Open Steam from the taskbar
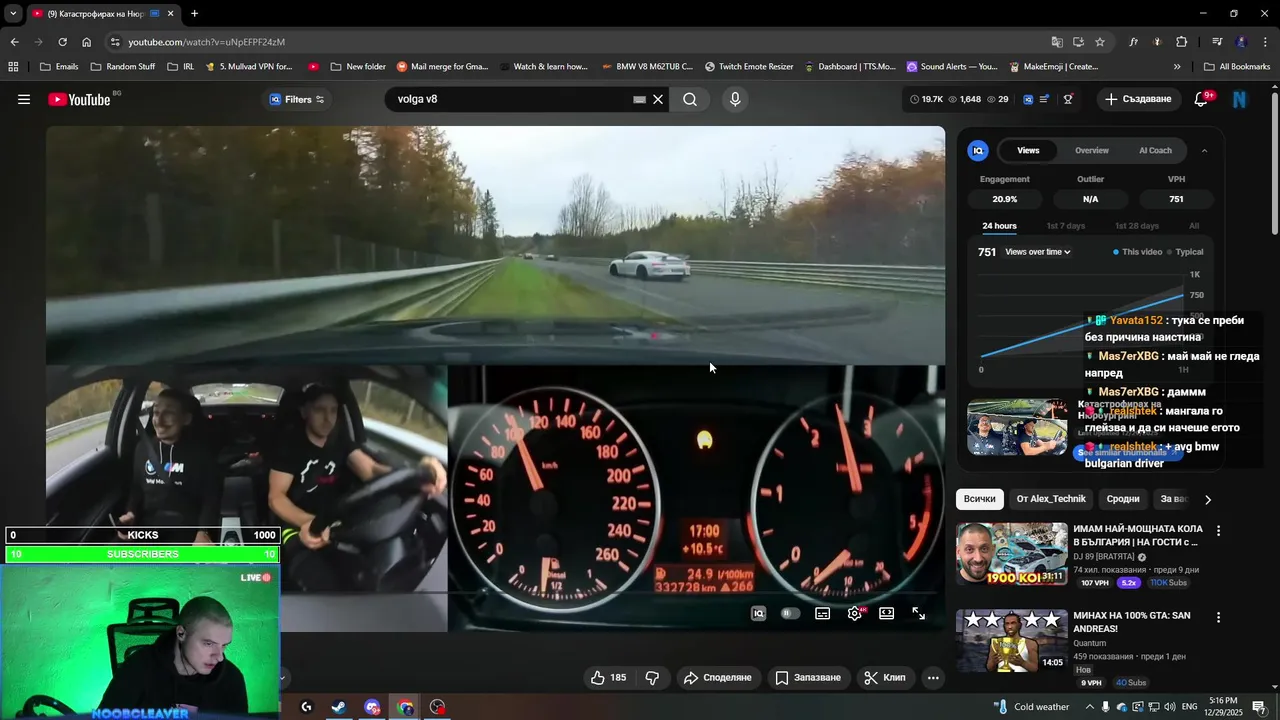Viewport: 1280px width, 720px height. click(339, 707)
